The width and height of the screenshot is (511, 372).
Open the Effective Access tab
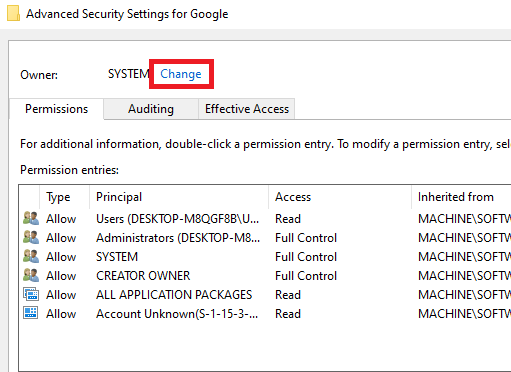(x=247, y=109)
